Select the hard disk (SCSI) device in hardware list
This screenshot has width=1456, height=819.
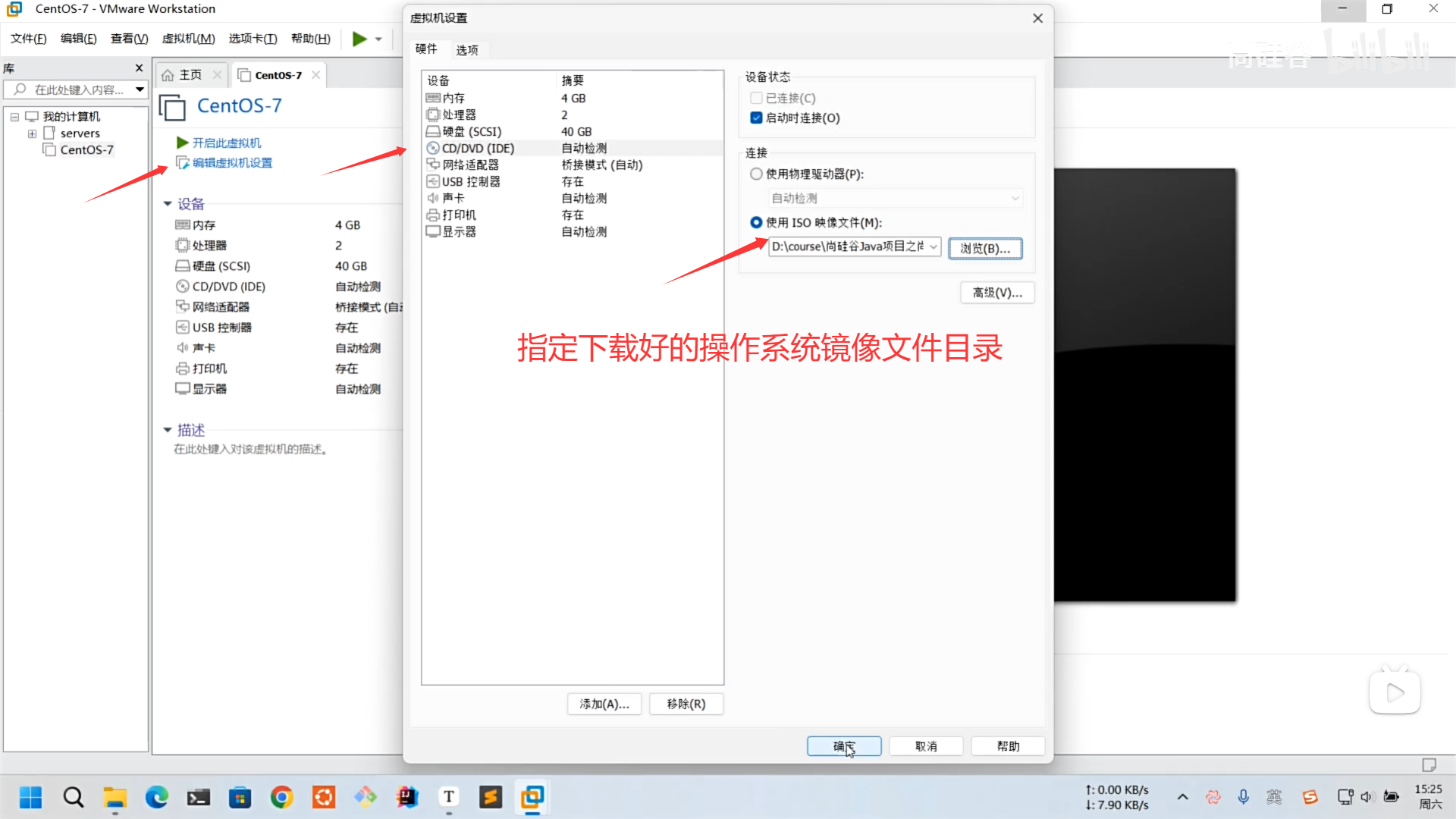coord(471,131)
